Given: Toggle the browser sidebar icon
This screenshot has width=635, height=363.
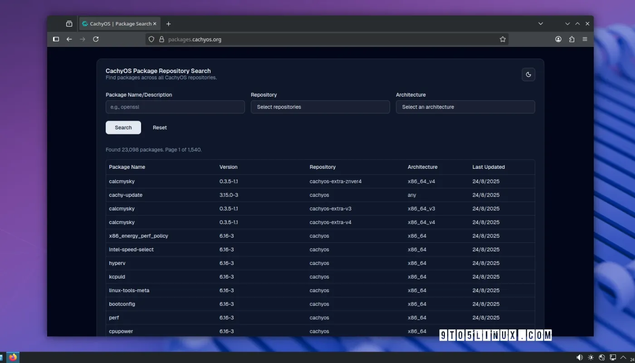Looking at the screenshot, I should [56, 39].
